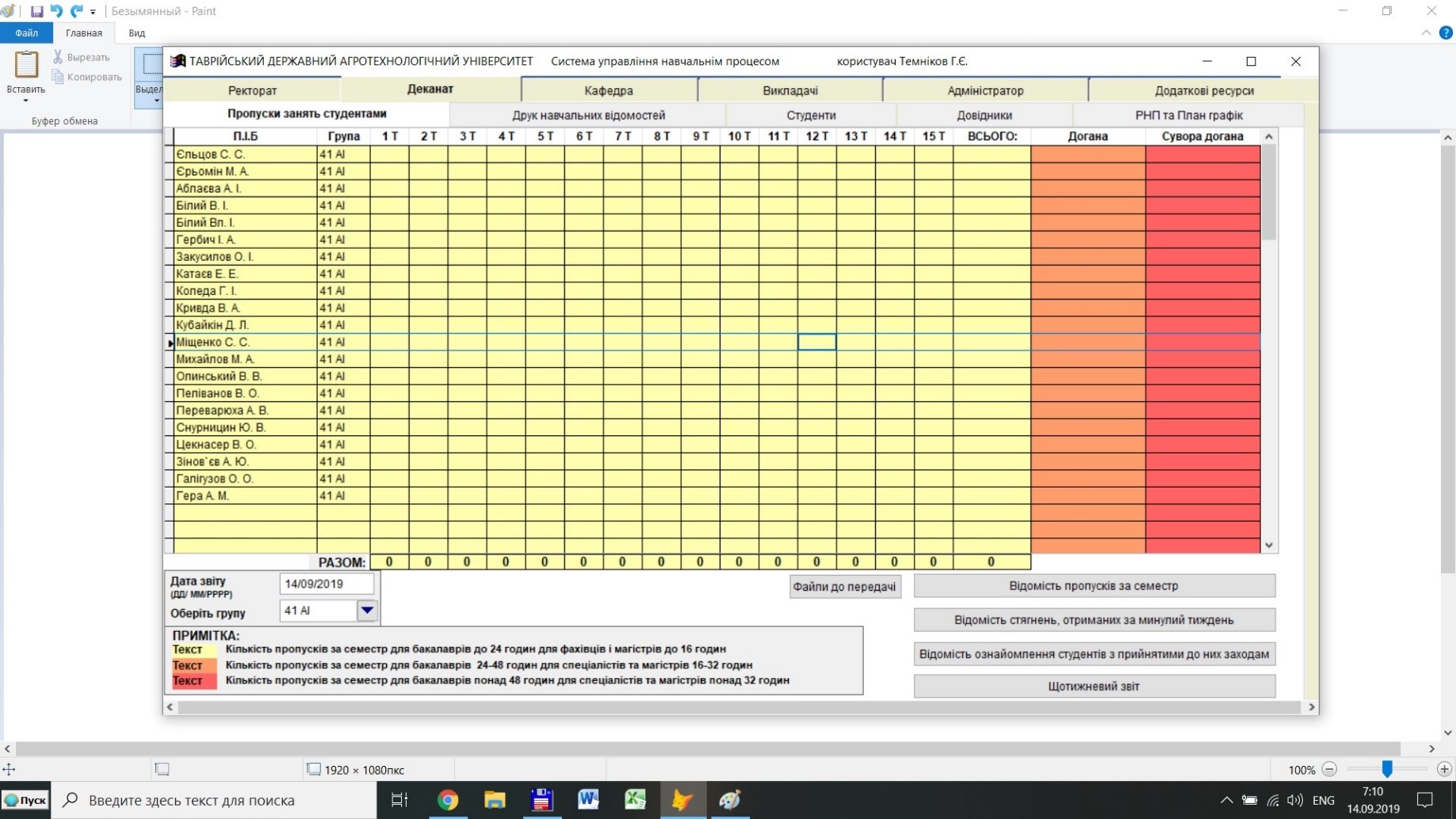This screenshot has height=819, width=1456.
Task: Click the report date input field
Action: 326,584
